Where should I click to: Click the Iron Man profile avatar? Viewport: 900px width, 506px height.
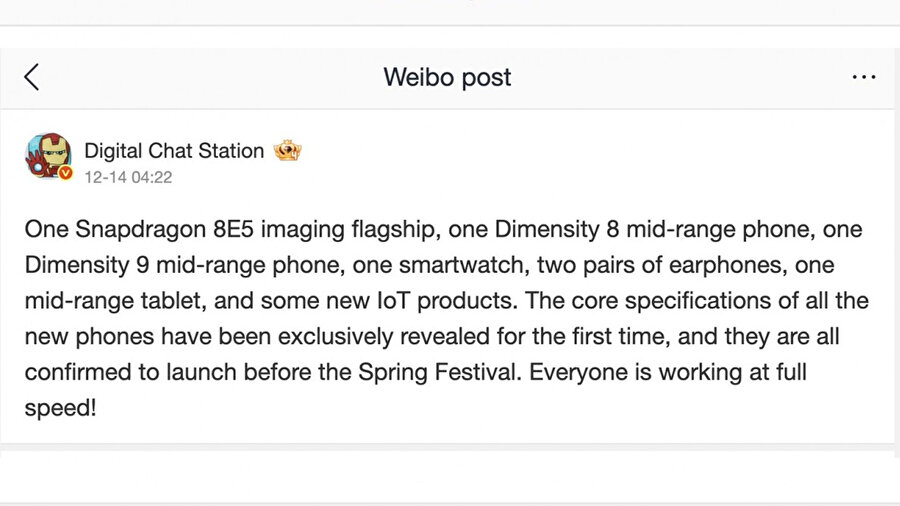coord(47,156)
